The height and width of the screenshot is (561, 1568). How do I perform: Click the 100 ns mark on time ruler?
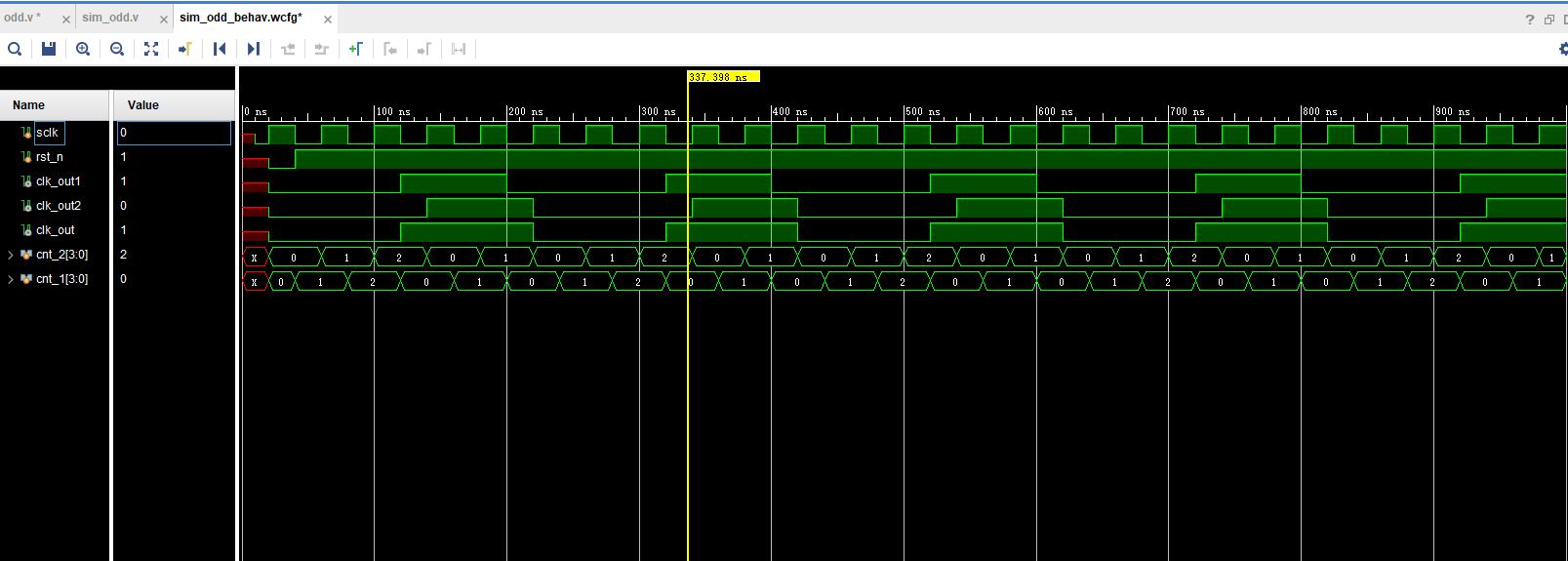(392, 112)
